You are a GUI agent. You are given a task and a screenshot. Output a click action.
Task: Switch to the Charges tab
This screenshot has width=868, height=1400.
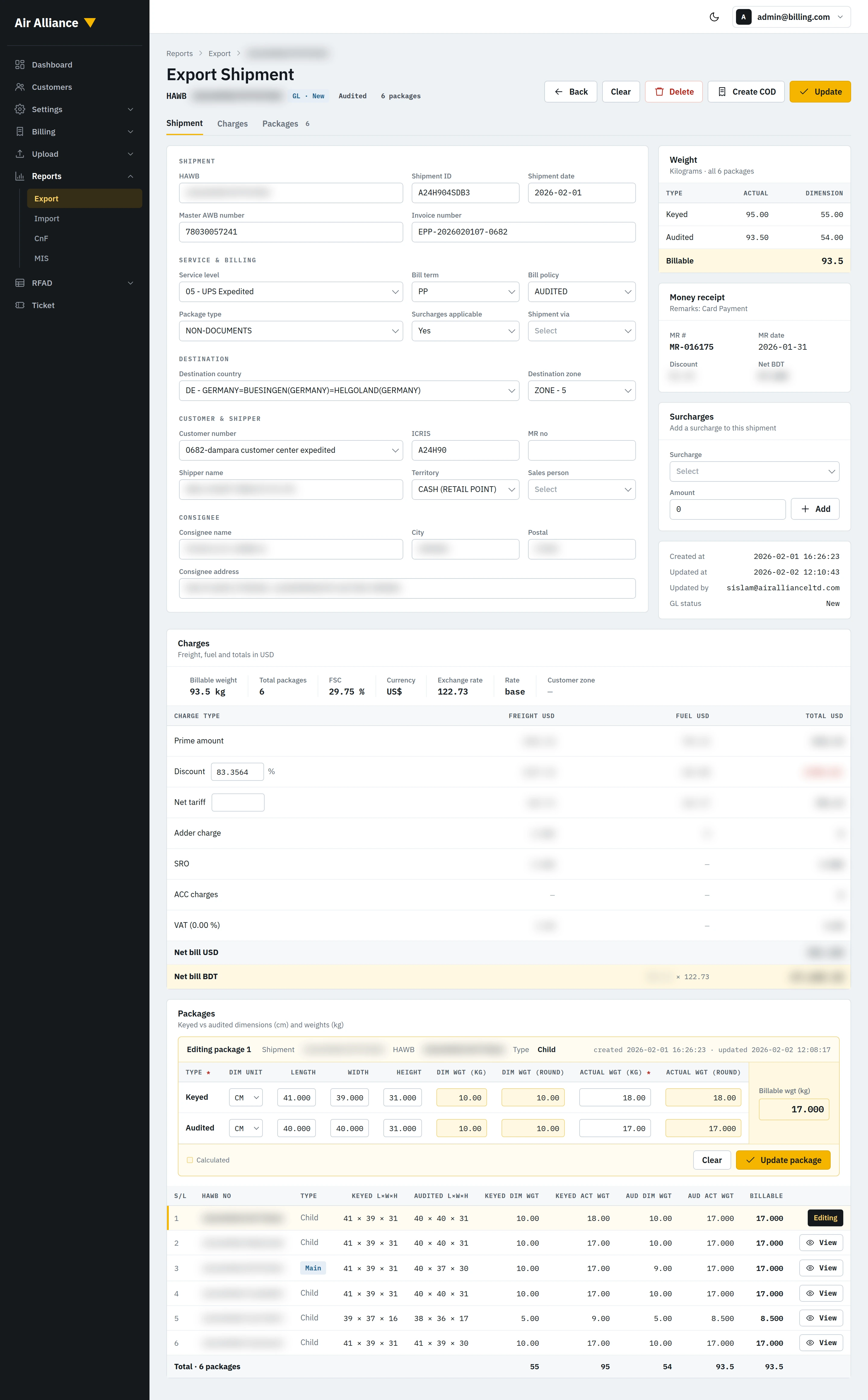(232, 124)
